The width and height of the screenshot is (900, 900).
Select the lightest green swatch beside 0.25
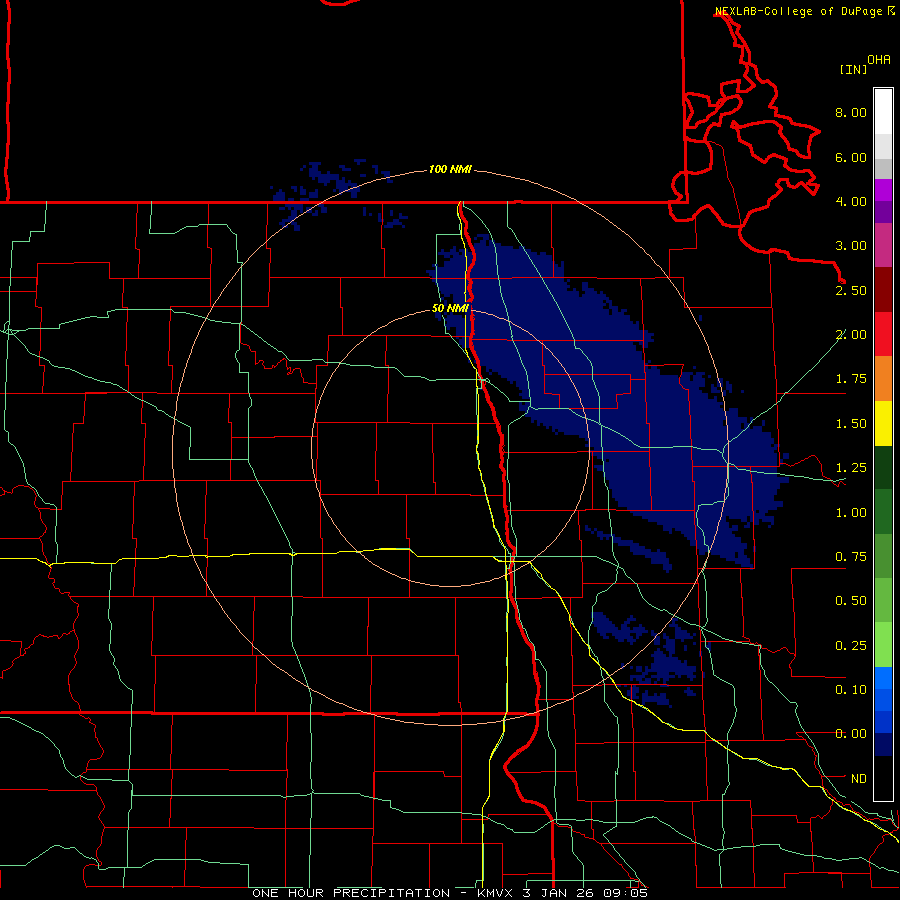point(883,645)
